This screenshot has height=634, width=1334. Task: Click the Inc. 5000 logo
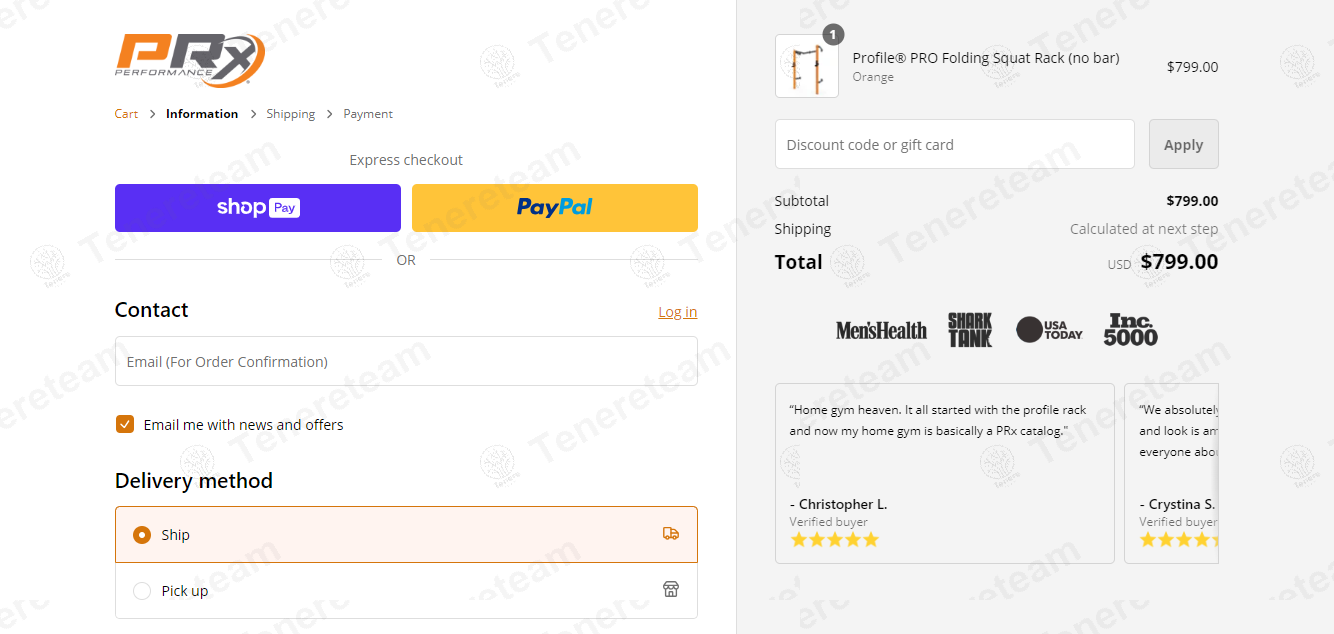click(1130, 330)
